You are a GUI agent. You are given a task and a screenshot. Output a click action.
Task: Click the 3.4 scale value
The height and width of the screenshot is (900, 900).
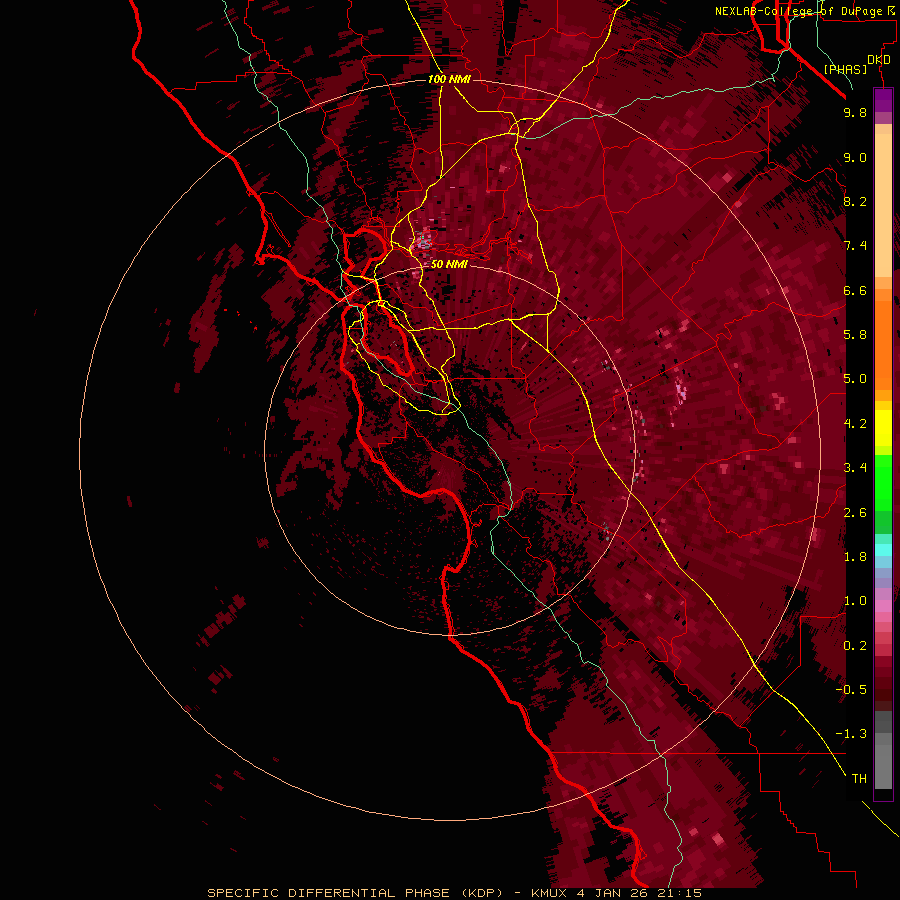pos(855,468)
